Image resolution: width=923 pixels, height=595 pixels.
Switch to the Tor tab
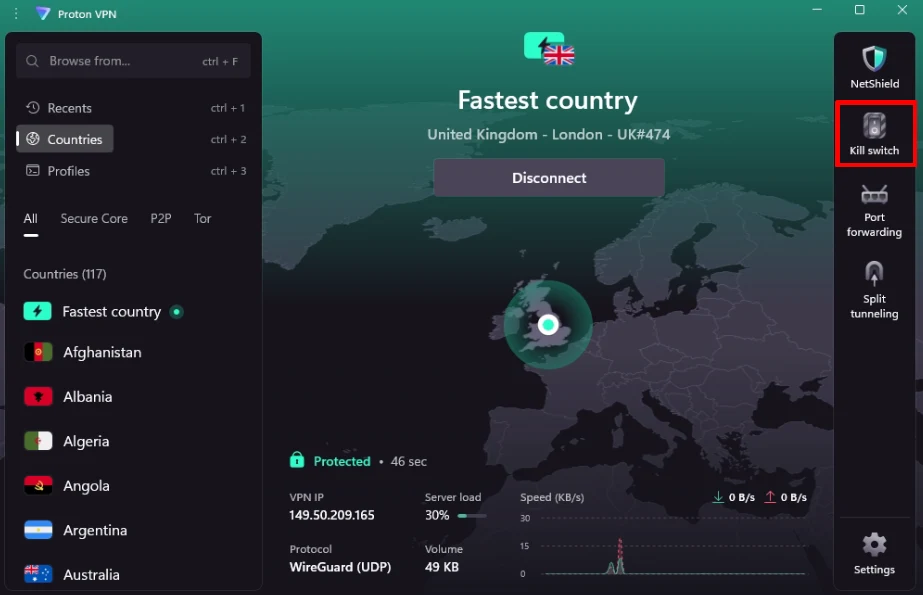click(203, 218)
